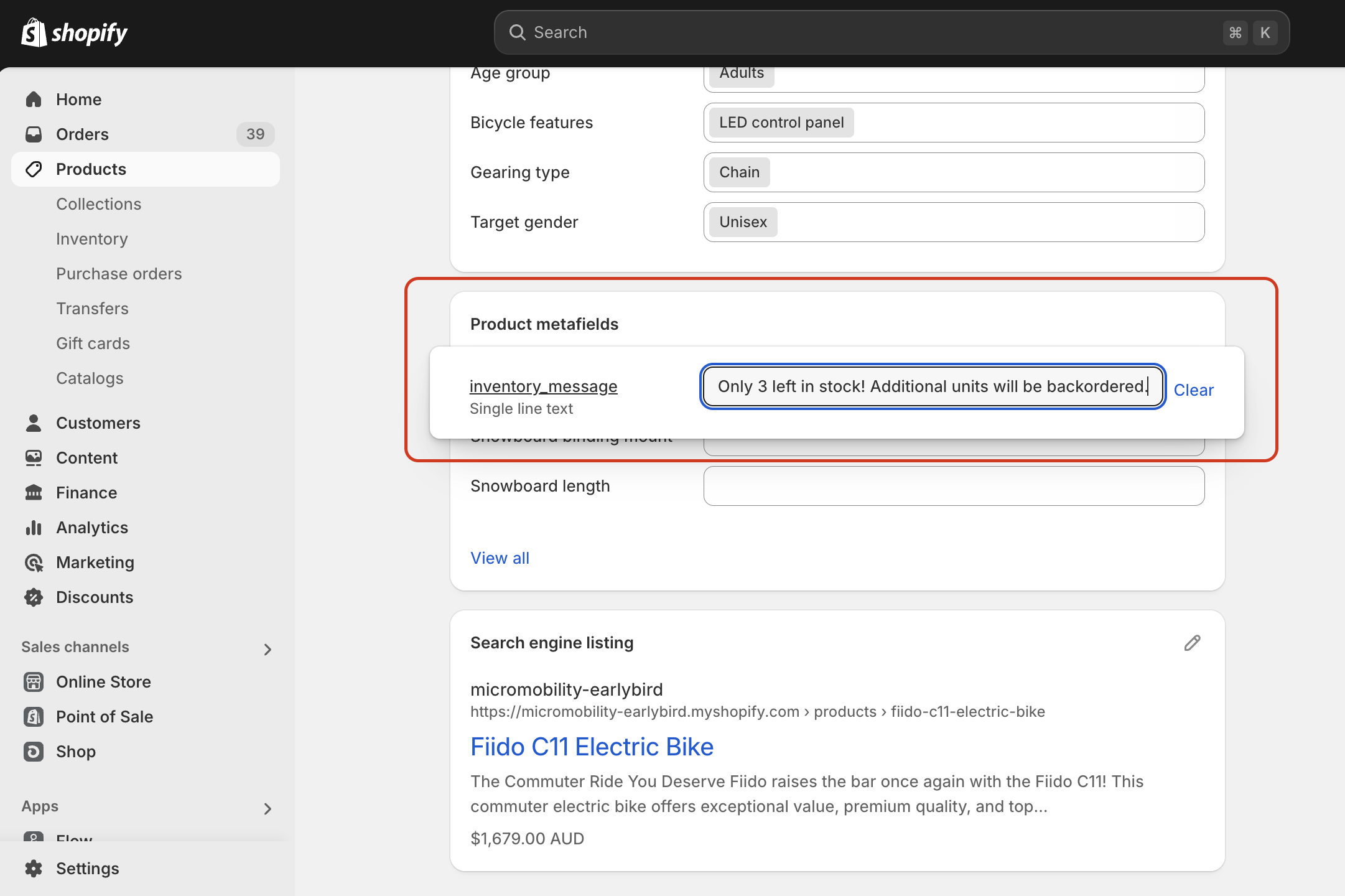1345x896 pixels.
Task: Click the Target gender field
Action: pyautogui.click(x=954, y=222)
